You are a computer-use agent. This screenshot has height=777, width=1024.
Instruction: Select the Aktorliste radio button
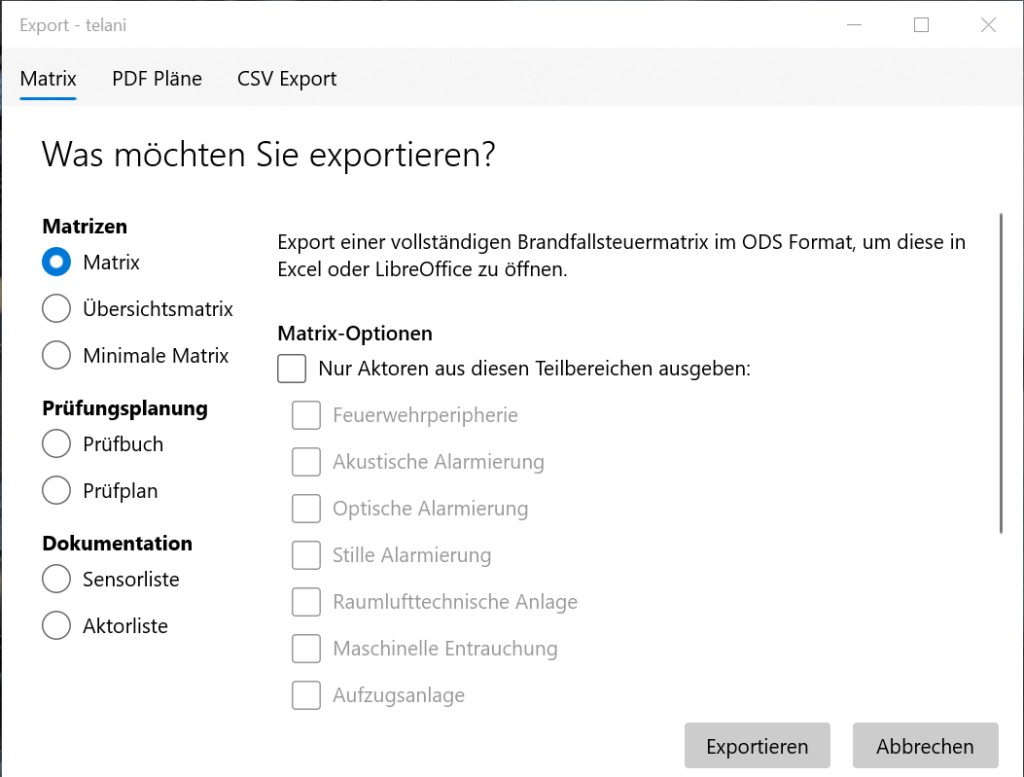[x=56, y=626]
